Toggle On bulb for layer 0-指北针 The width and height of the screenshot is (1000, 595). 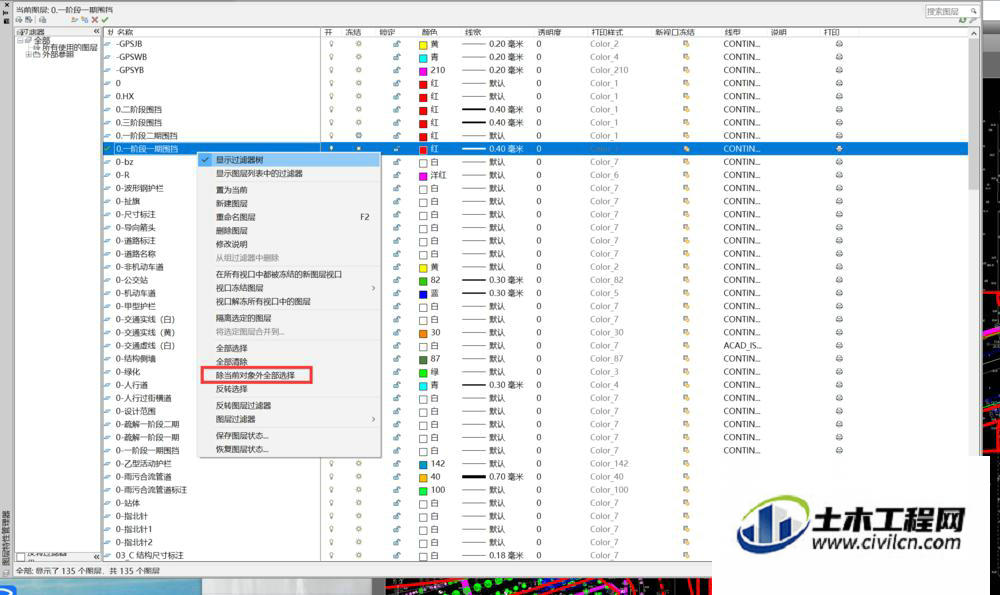(x=331, y=516)
